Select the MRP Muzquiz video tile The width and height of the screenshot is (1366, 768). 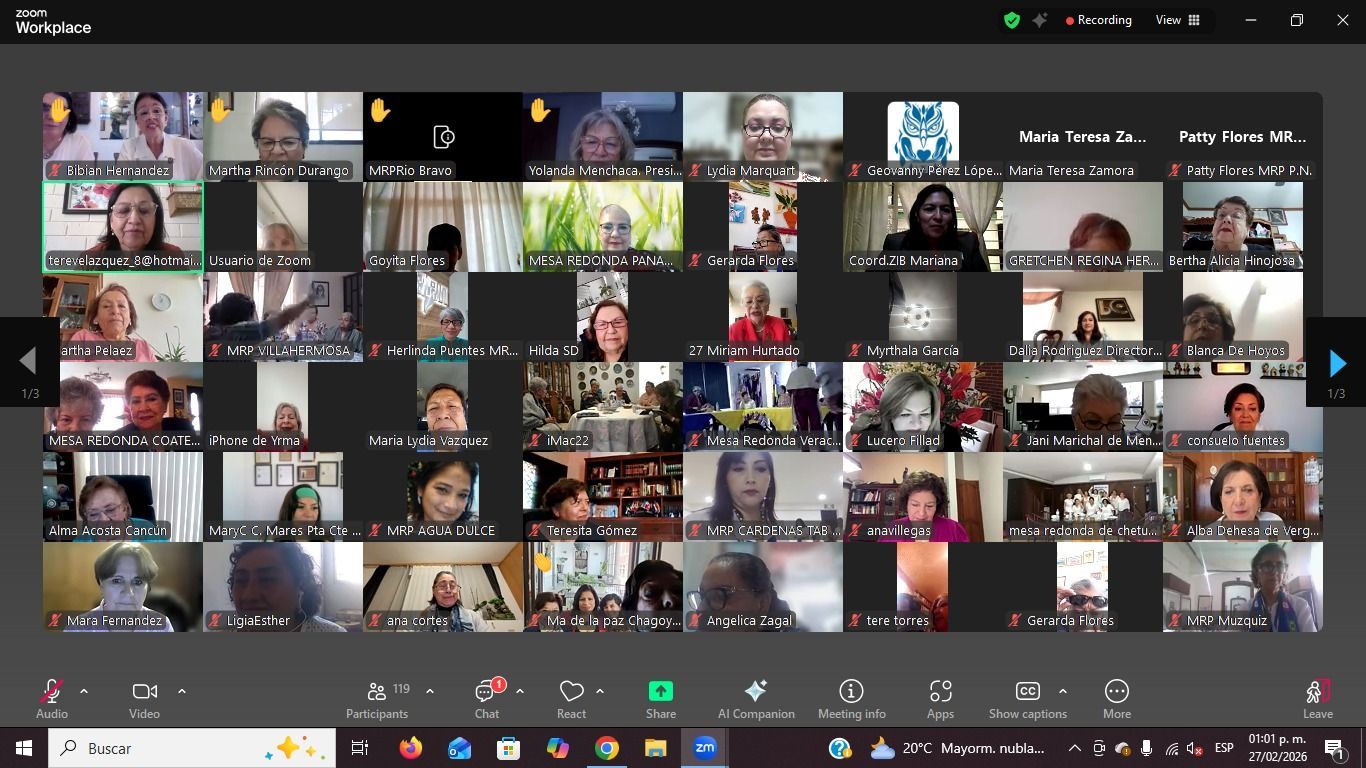(x=1243, y=587)
